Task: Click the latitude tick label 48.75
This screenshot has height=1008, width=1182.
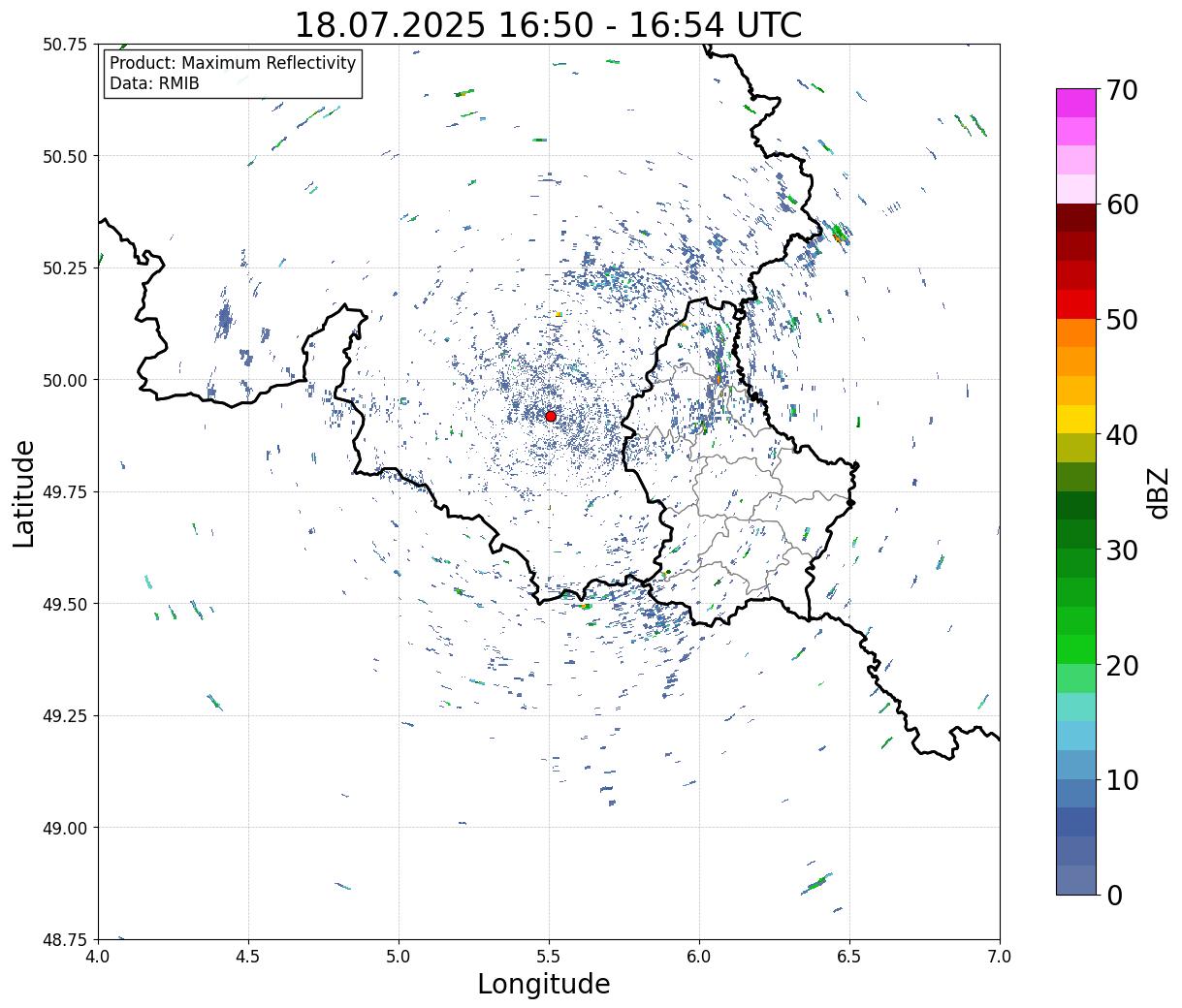Action: (65, 940)
